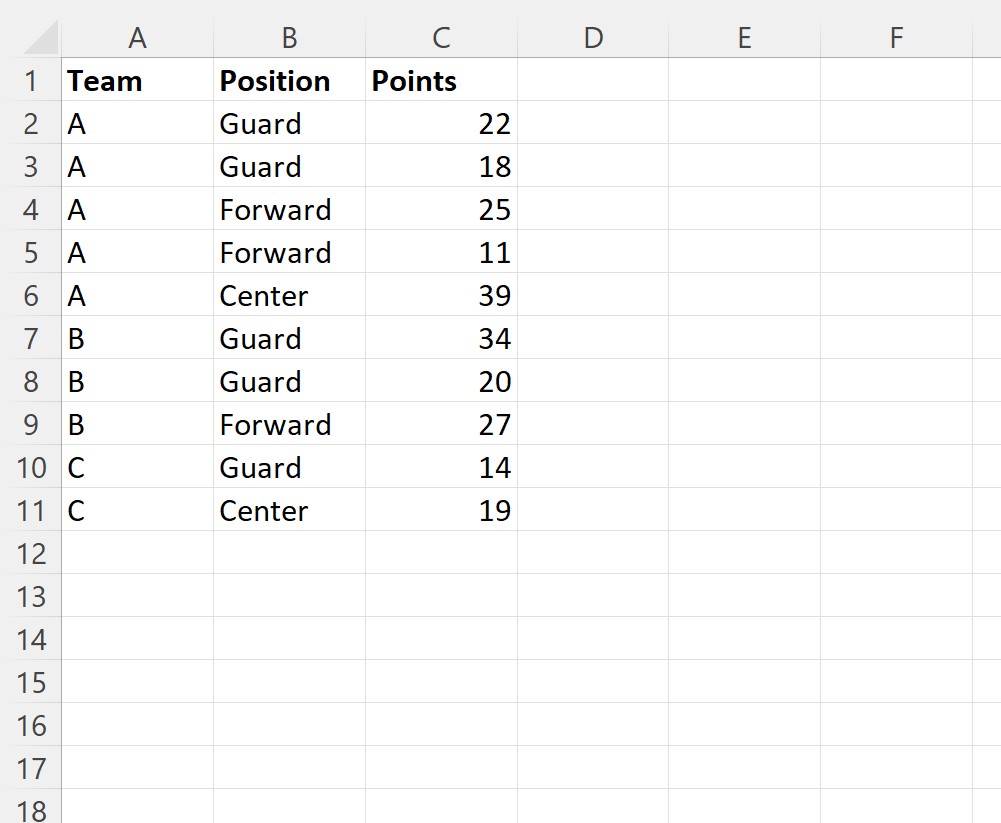
Task: Select column B header
Action: pyautogui.click(x=289, y=38)
